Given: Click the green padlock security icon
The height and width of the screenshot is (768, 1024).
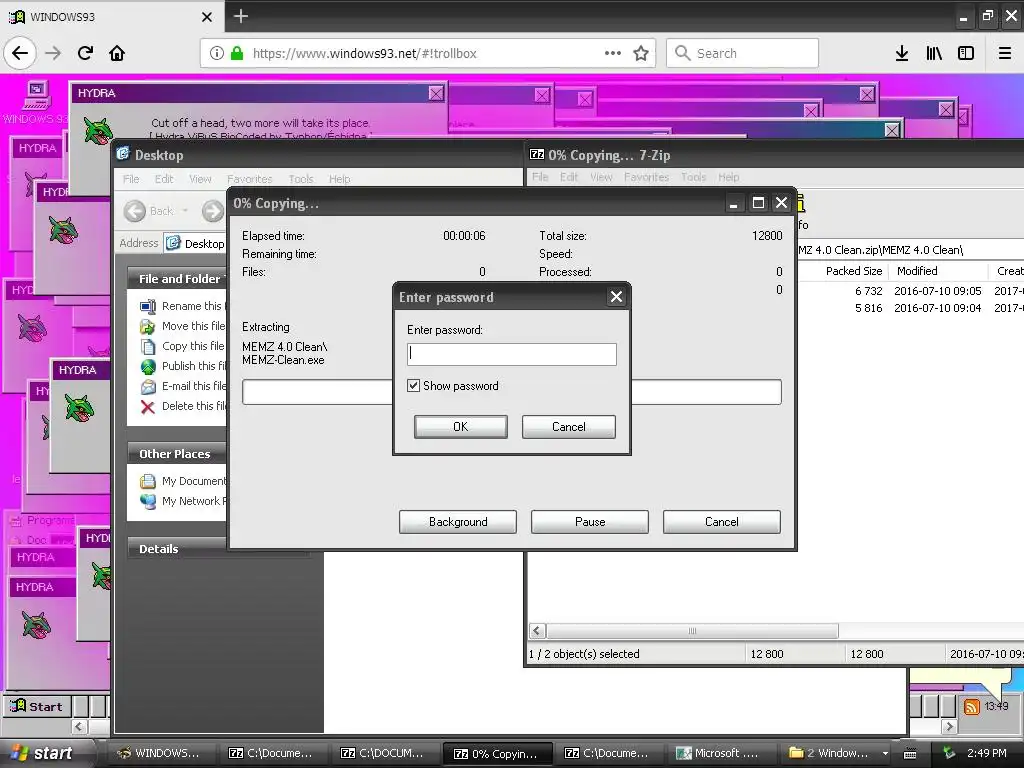Looking at the screenshot, I should (236, 53).
